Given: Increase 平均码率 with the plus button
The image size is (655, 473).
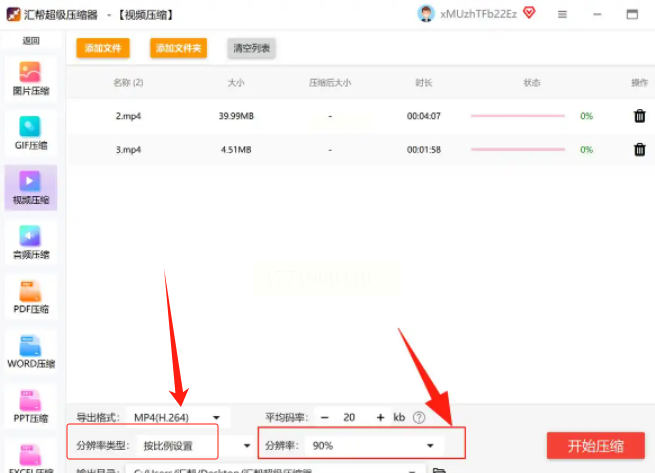Looking at the screenshot, I should click(x=380, y=417).
